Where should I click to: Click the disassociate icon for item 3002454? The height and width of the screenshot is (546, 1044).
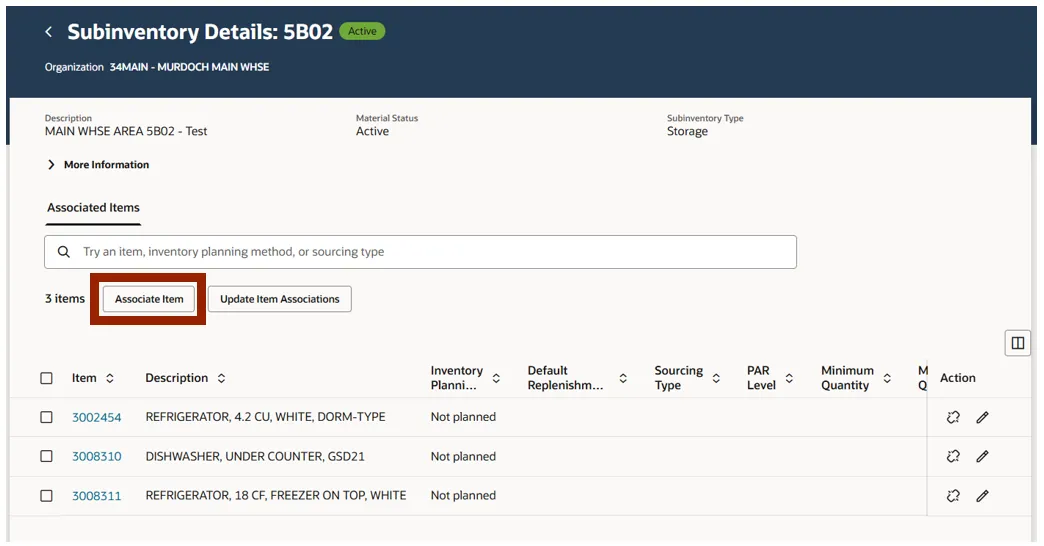(953, 417)
